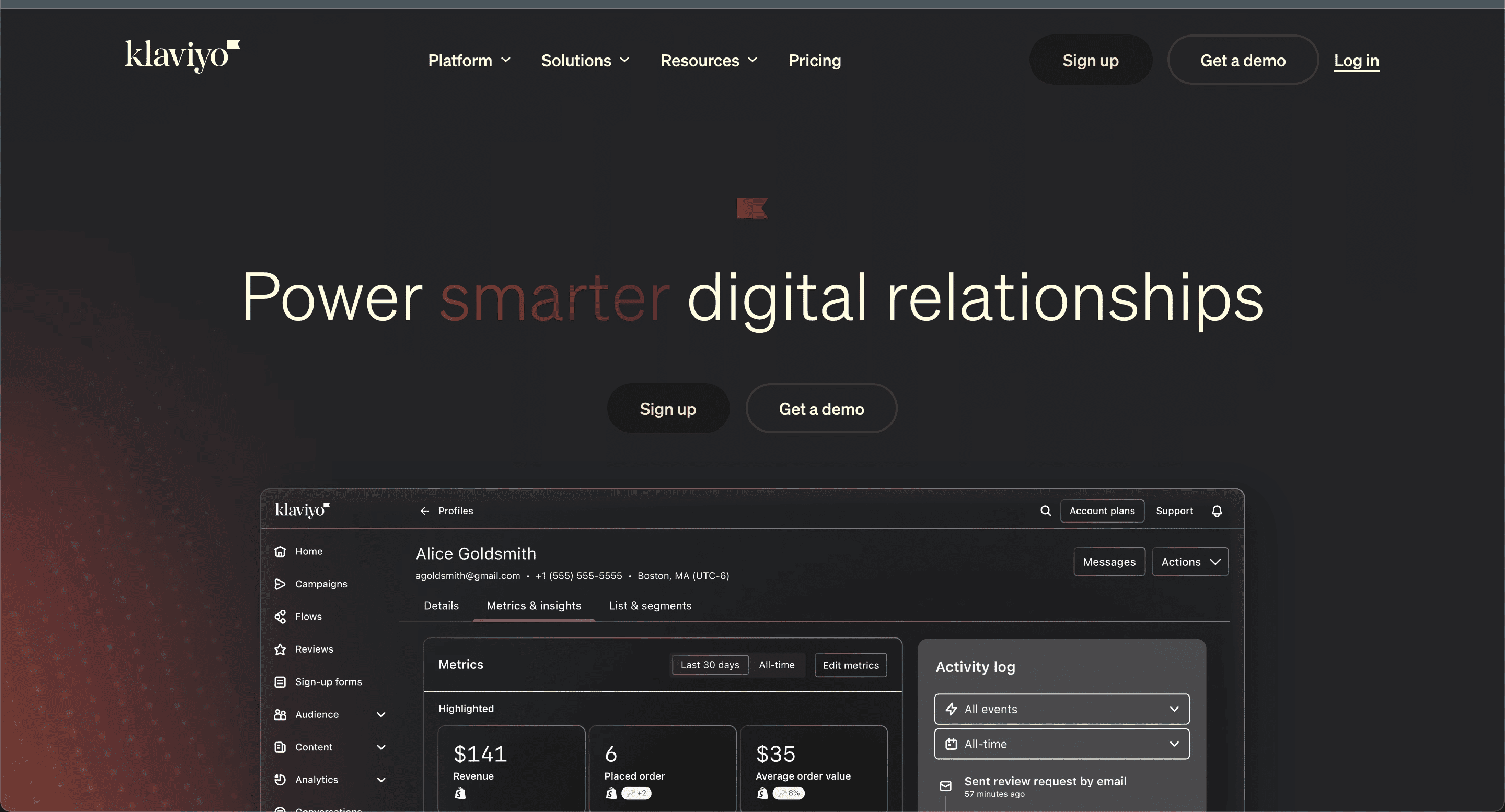Screen dimensions: 1505x812
Task: Click the Audience people icon
Action: 280,714
